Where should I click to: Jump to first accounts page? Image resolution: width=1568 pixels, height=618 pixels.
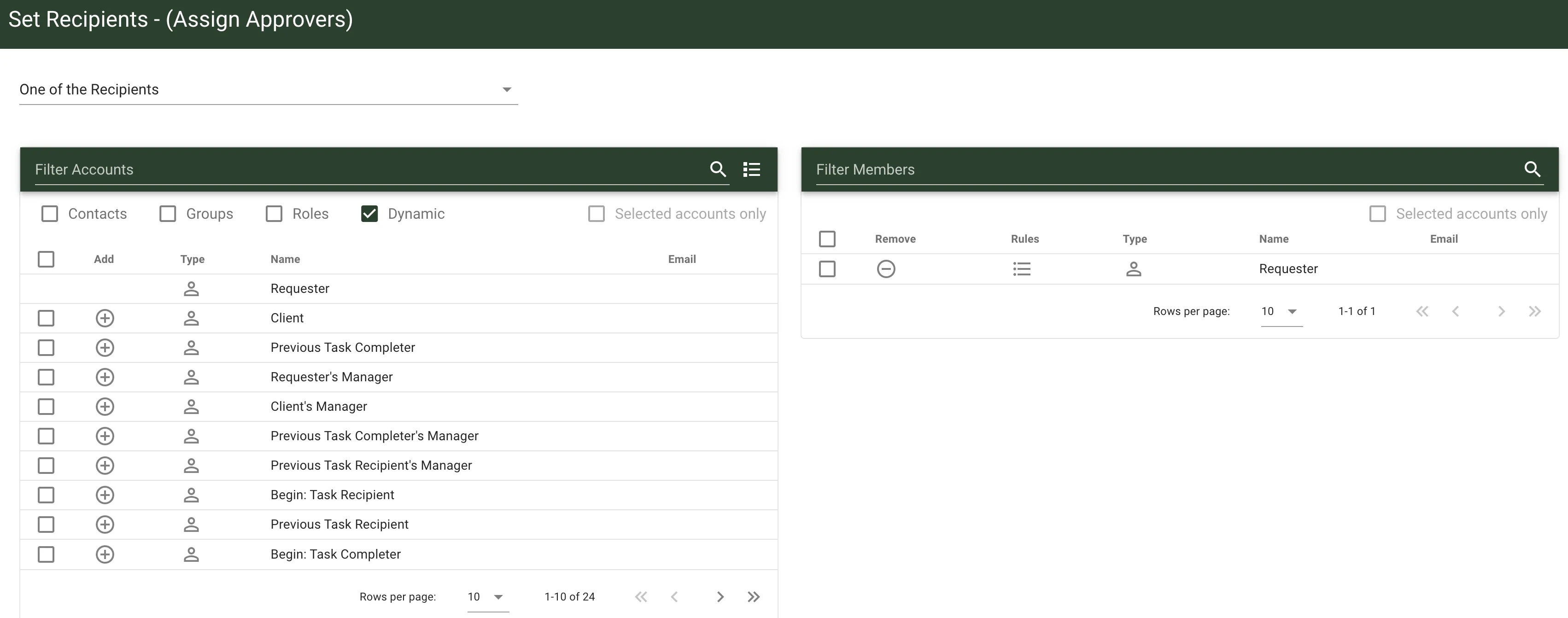[x=641, y=597]
